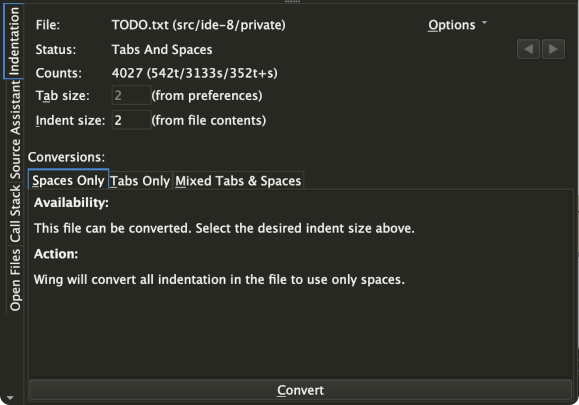
Task: Focus the Indent size input field
Action: tap(131, 120)
